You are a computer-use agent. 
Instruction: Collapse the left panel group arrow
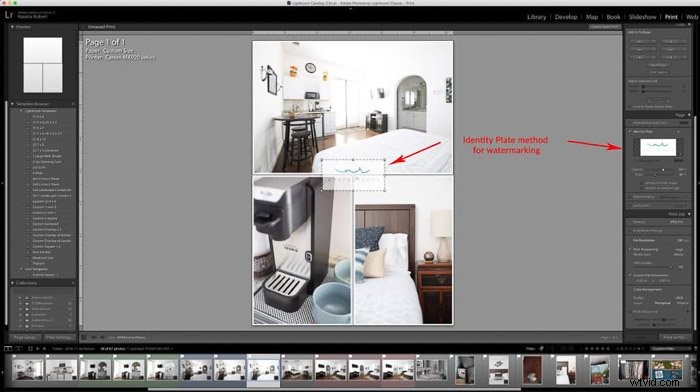pyautogui.click(x=2, y=183)
